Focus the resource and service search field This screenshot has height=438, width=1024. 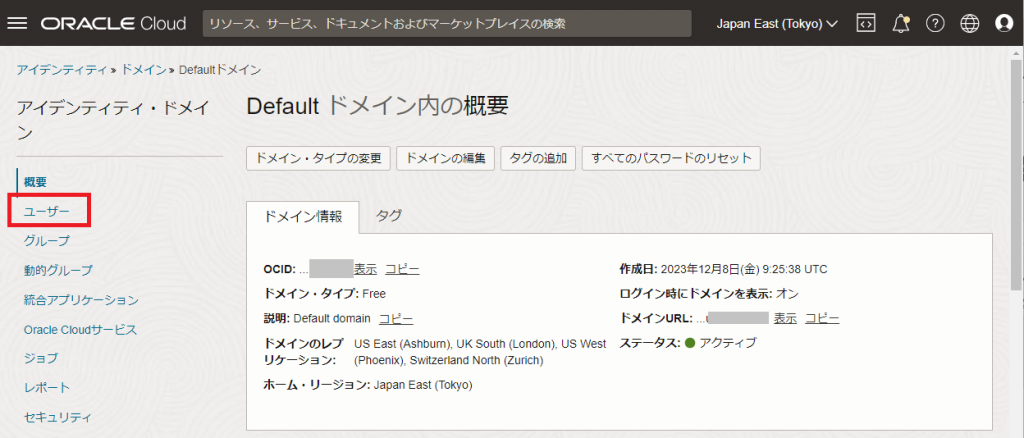pyautogui.click(x=447, y=23)
